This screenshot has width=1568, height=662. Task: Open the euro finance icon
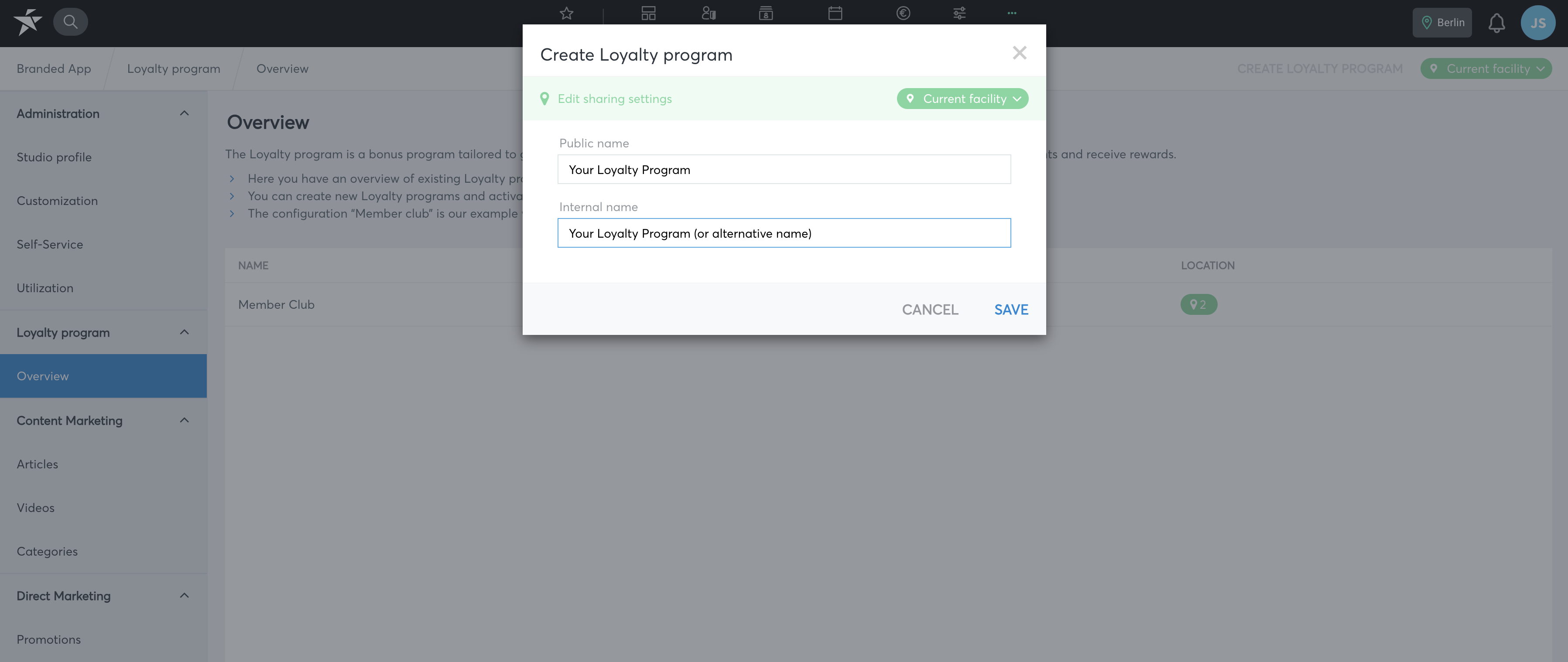(903, 13)
